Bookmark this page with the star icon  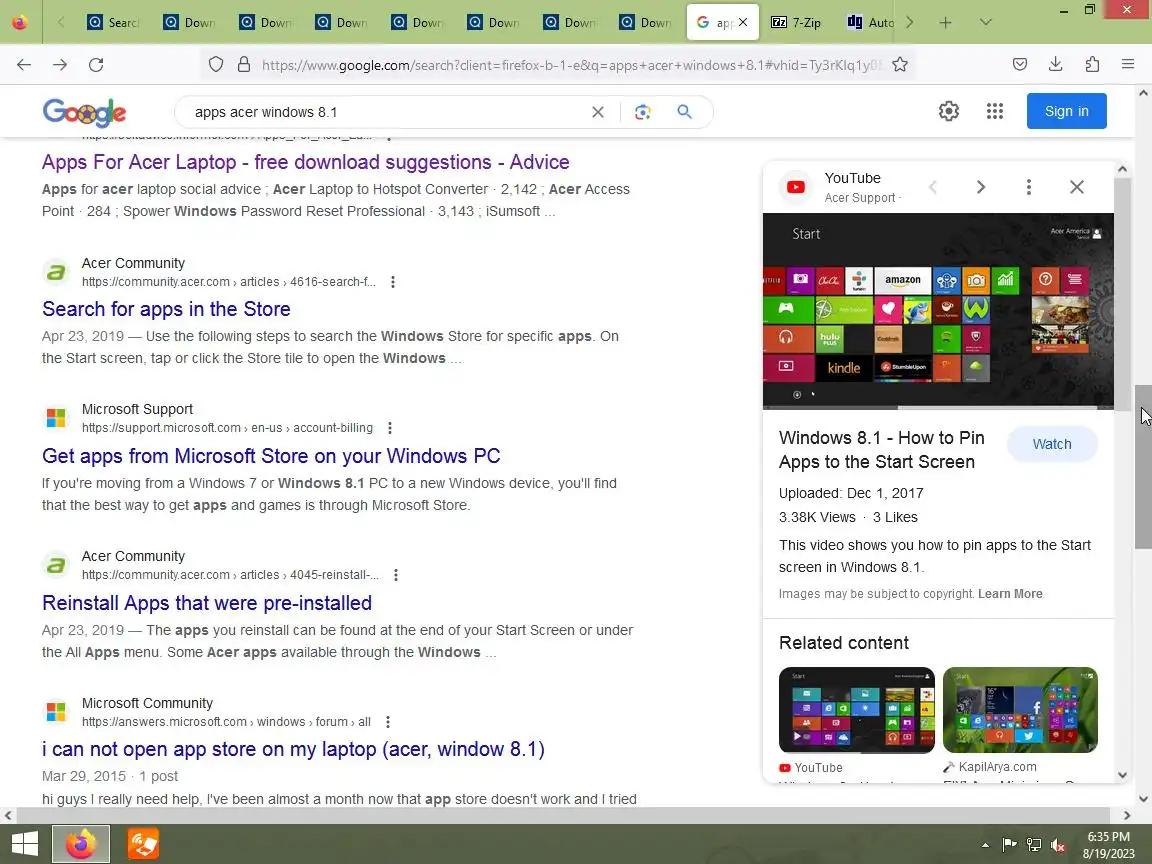(900, 65)
